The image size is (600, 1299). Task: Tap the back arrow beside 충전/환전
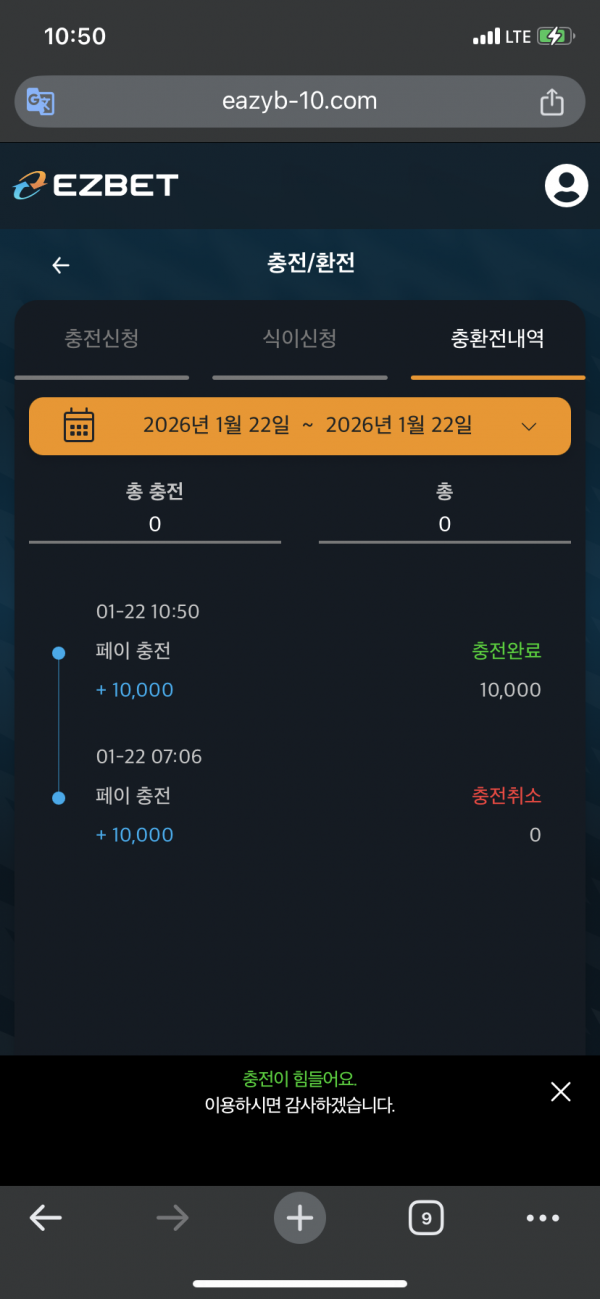click(61, 265)
